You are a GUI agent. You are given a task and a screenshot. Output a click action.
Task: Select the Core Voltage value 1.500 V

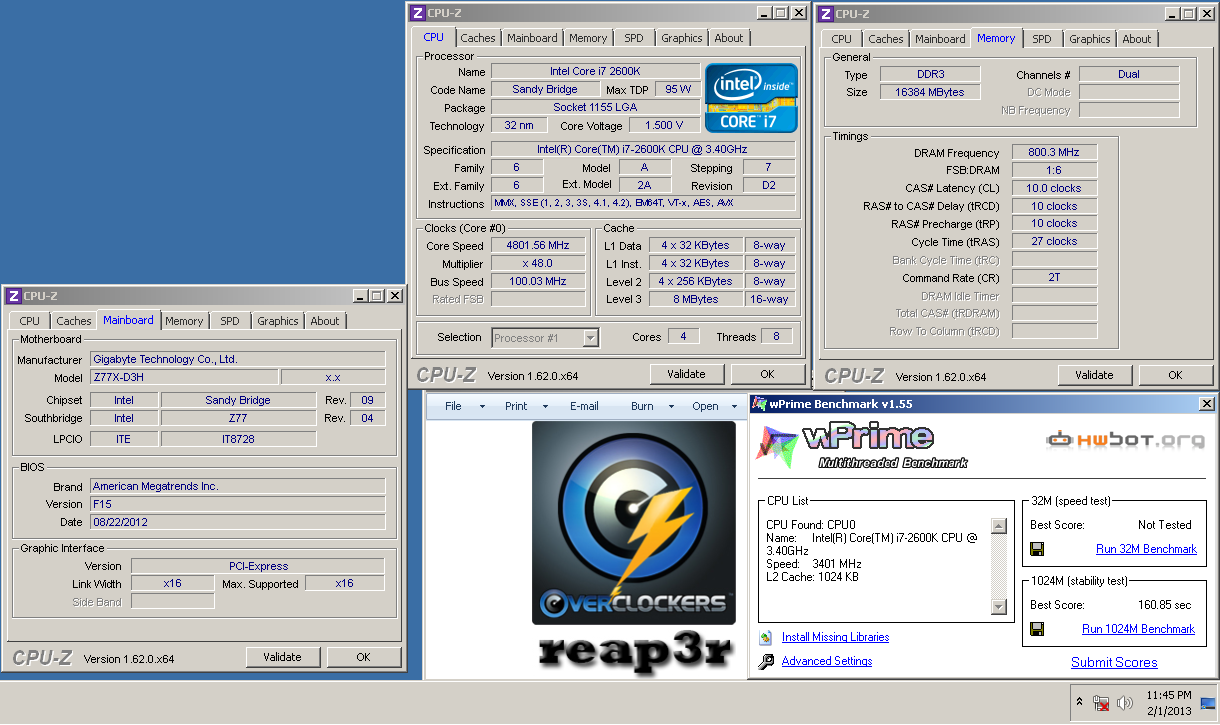point(663,125)
